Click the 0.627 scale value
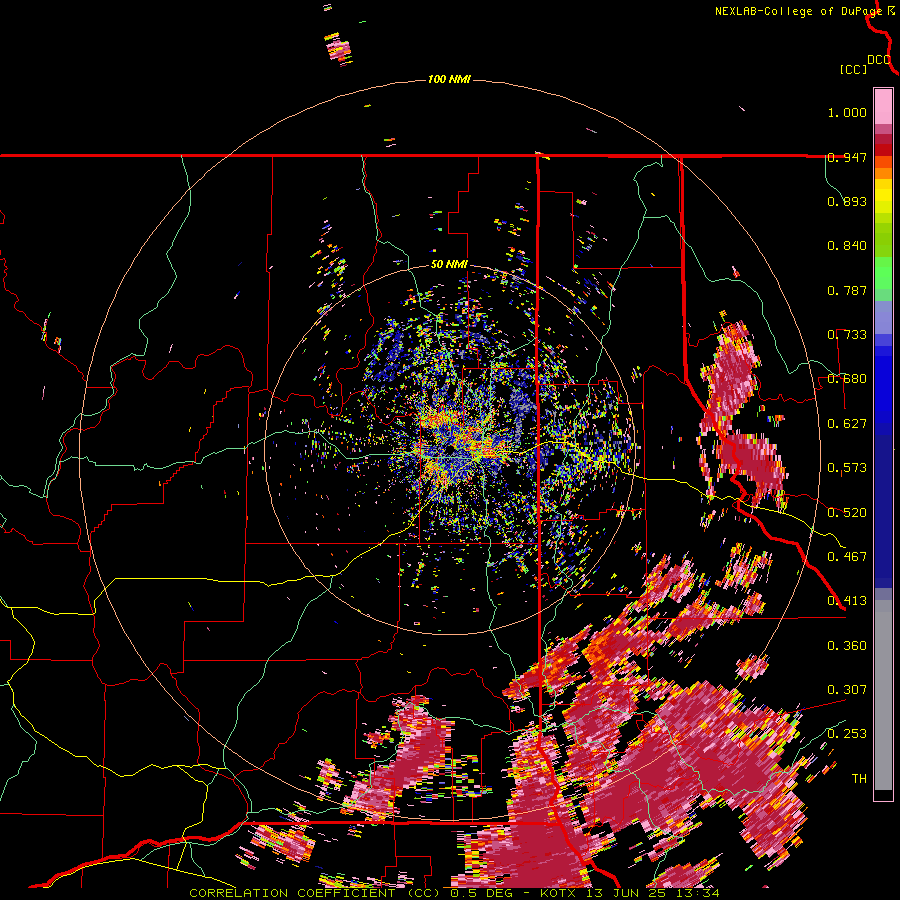The width and height of the screenshot is (900, 900). click(x=847, y=424)
